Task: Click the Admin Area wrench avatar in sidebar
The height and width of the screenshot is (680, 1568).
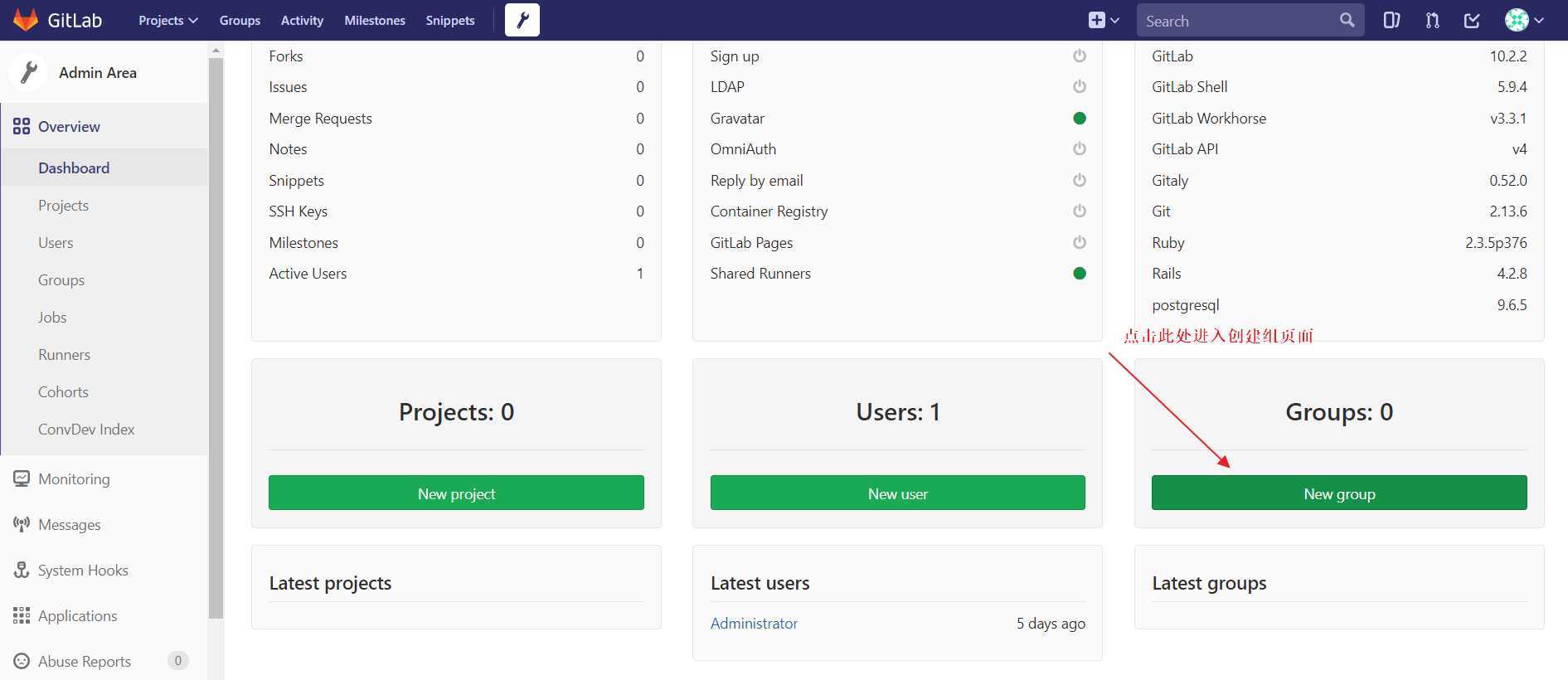Action: (29, 72)
